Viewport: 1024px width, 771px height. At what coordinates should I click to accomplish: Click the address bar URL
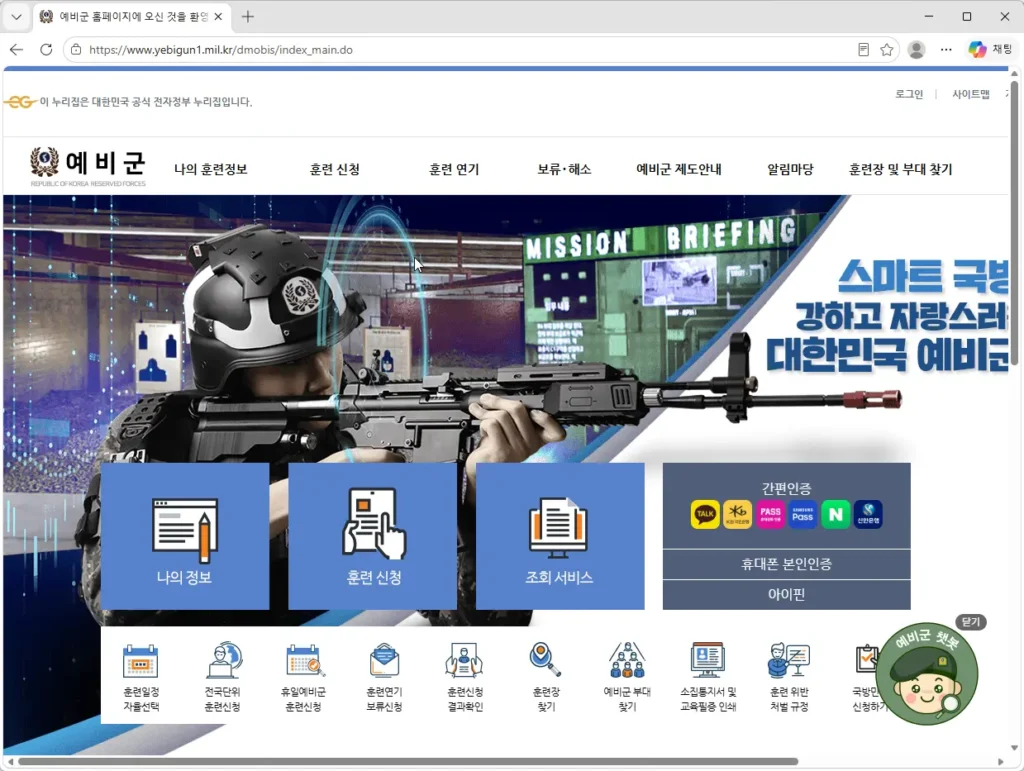[x=221, y=50]
